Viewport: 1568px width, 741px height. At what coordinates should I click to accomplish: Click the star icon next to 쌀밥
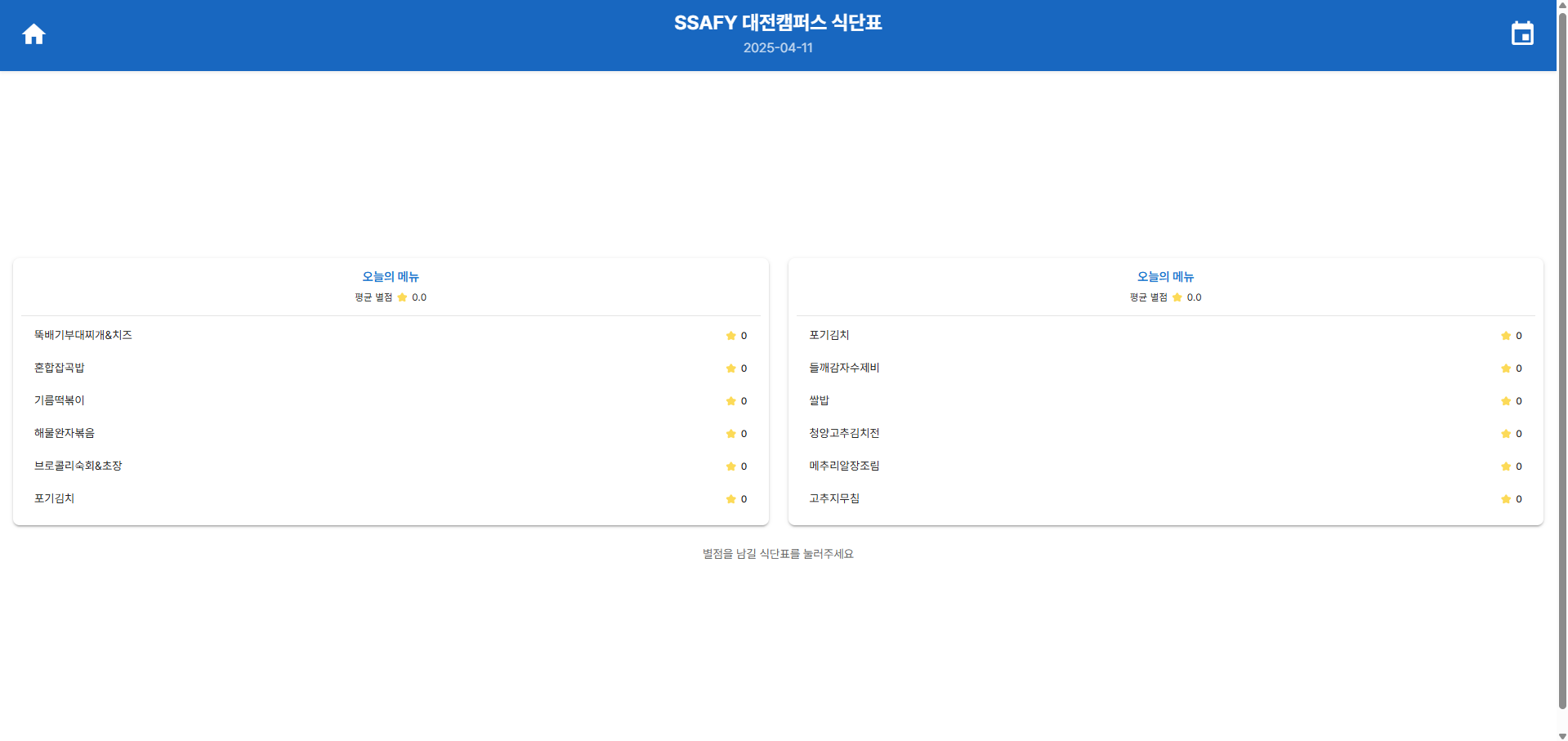click(1506, 401)
